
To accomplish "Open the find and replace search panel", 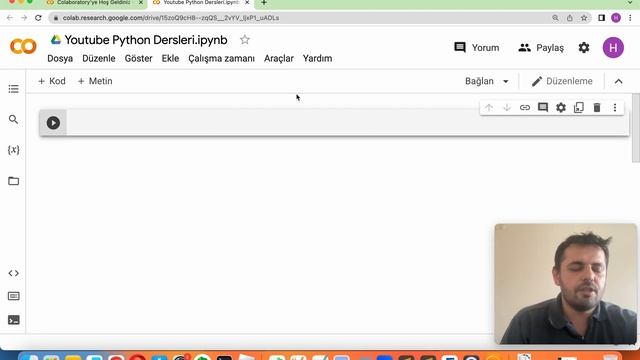I will [13, 119].
